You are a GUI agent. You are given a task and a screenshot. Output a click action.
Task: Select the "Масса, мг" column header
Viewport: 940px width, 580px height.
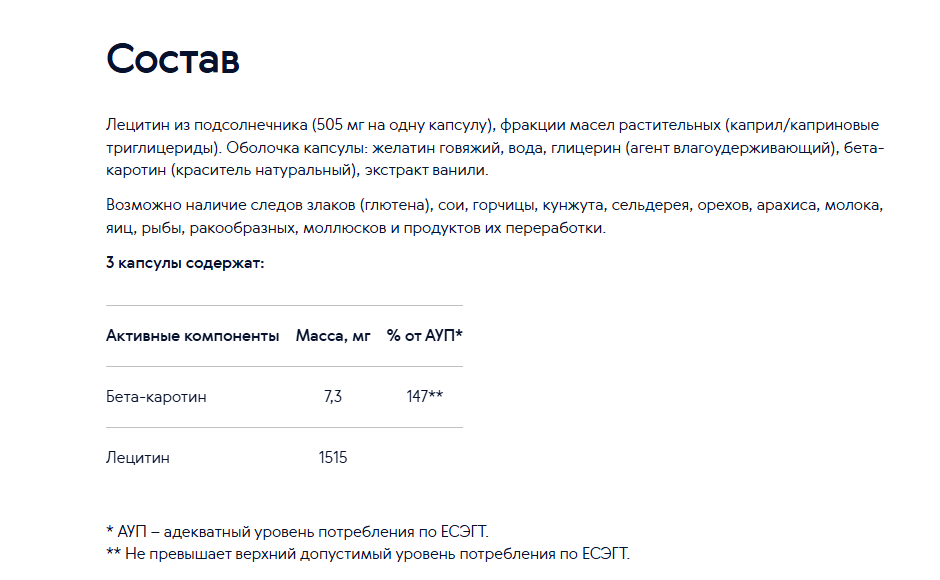[333, 336]
